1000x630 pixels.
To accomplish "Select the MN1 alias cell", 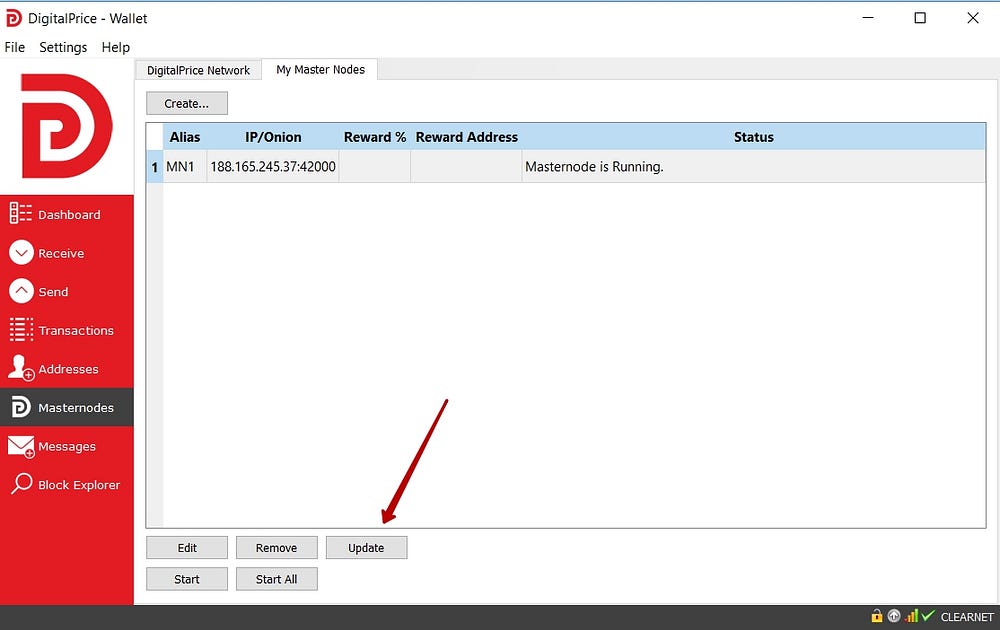I will tap(185, 167).
